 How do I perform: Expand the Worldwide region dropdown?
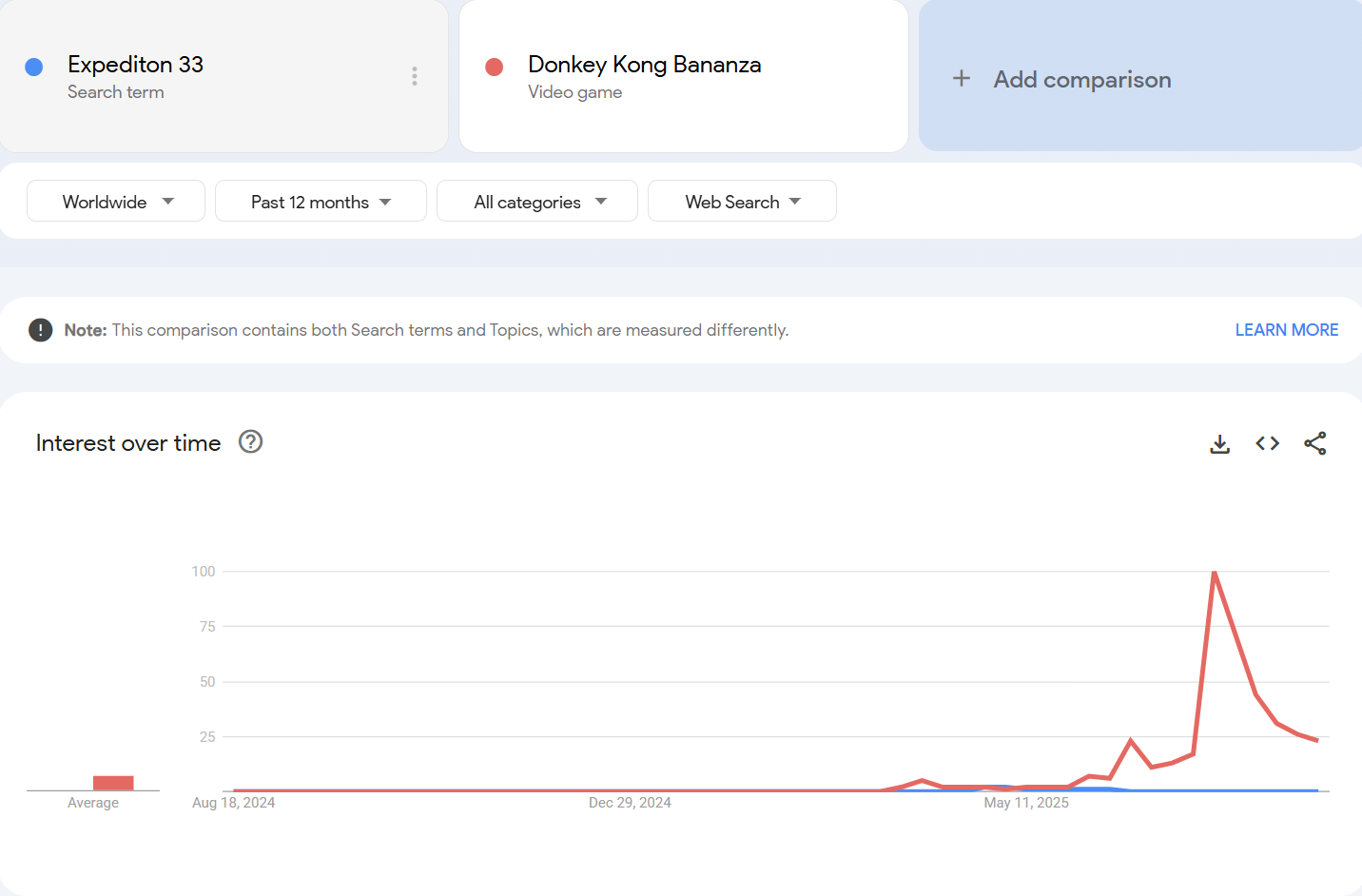click(x=116, y=202)
